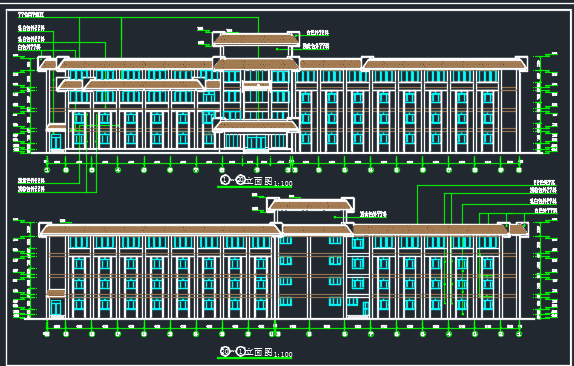The width and height of the screenshot is (574, 366).
Task: Pick the rooftop pavilion roof of the upper elevation
Action: point(256,39)
